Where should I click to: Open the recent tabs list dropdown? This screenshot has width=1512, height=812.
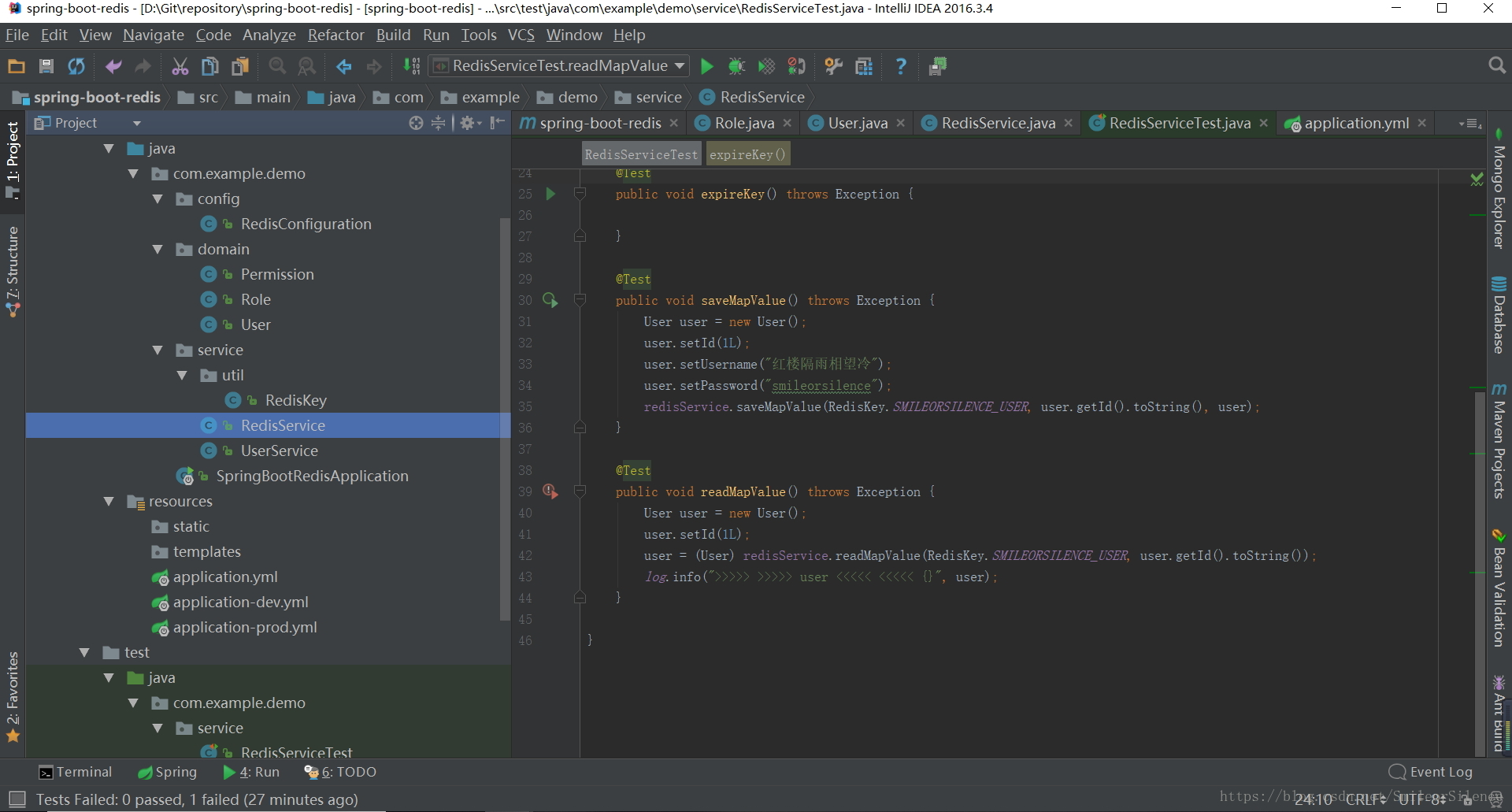tap(1470, 124)
